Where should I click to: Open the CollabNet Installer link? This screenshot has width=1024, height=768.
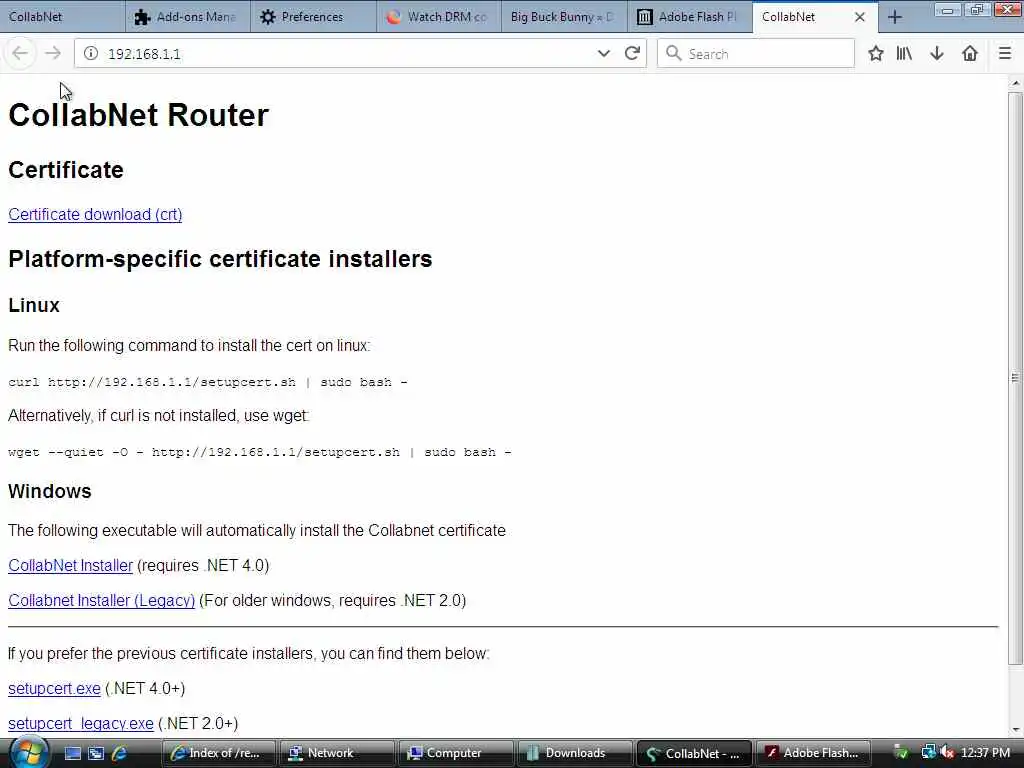[x=71, y=566]
